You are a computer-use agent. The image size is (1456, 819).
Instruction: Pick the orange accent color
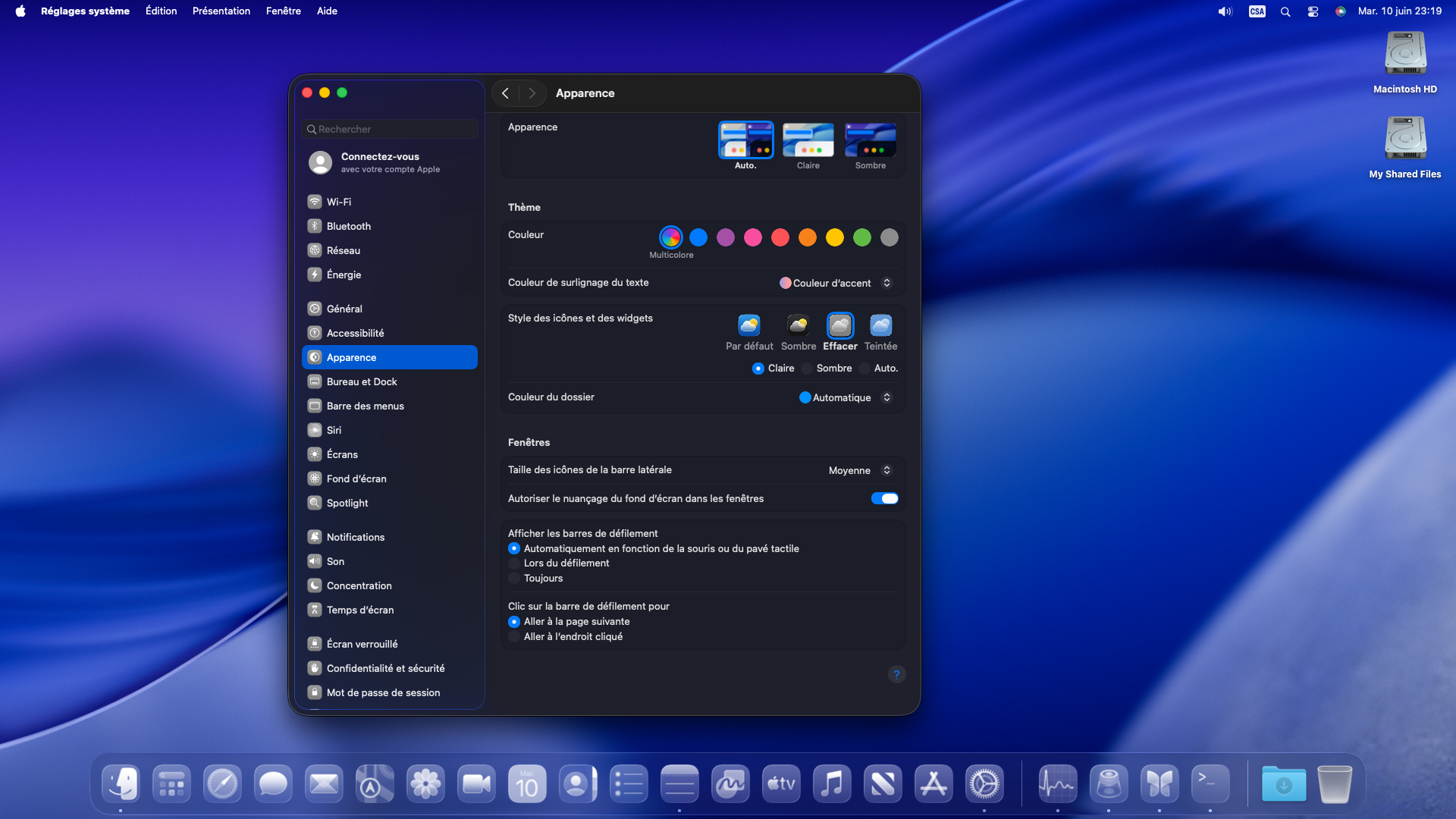[808, 237]
